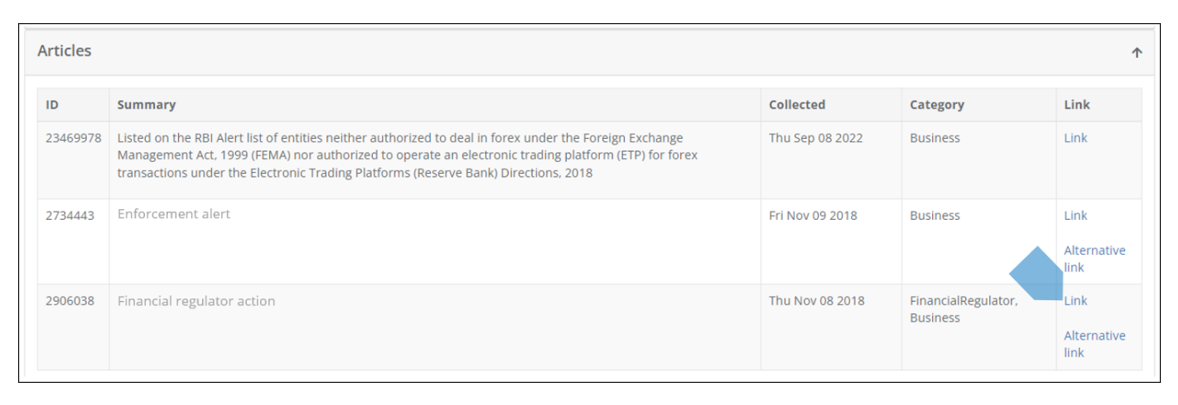This screenshot has height=405, width=1178.
Task: Open Link for Financial regulator action article
Action: (1075, 300)
